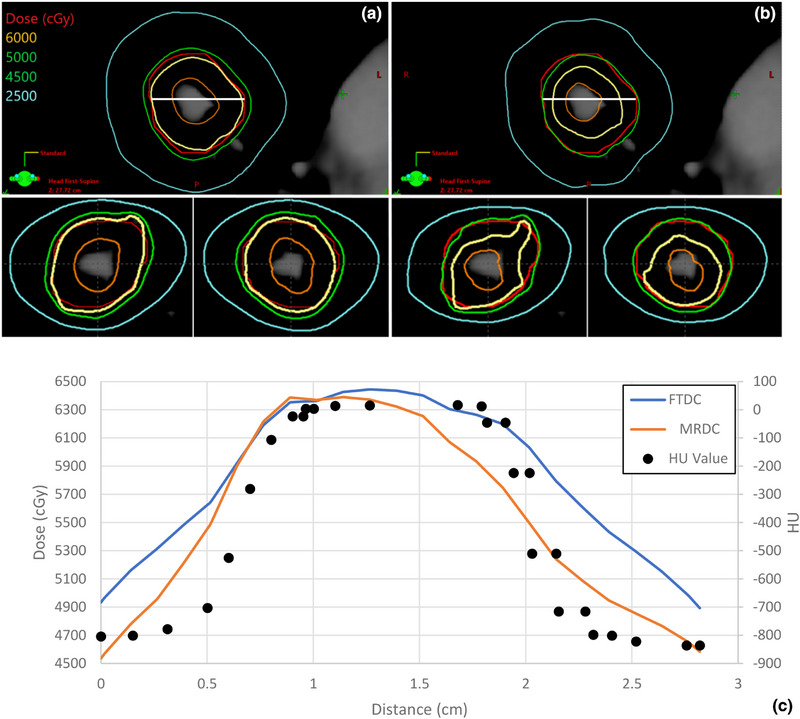Click the '(c)' chart label
800x719 pixels.
(x=782, y=706)
